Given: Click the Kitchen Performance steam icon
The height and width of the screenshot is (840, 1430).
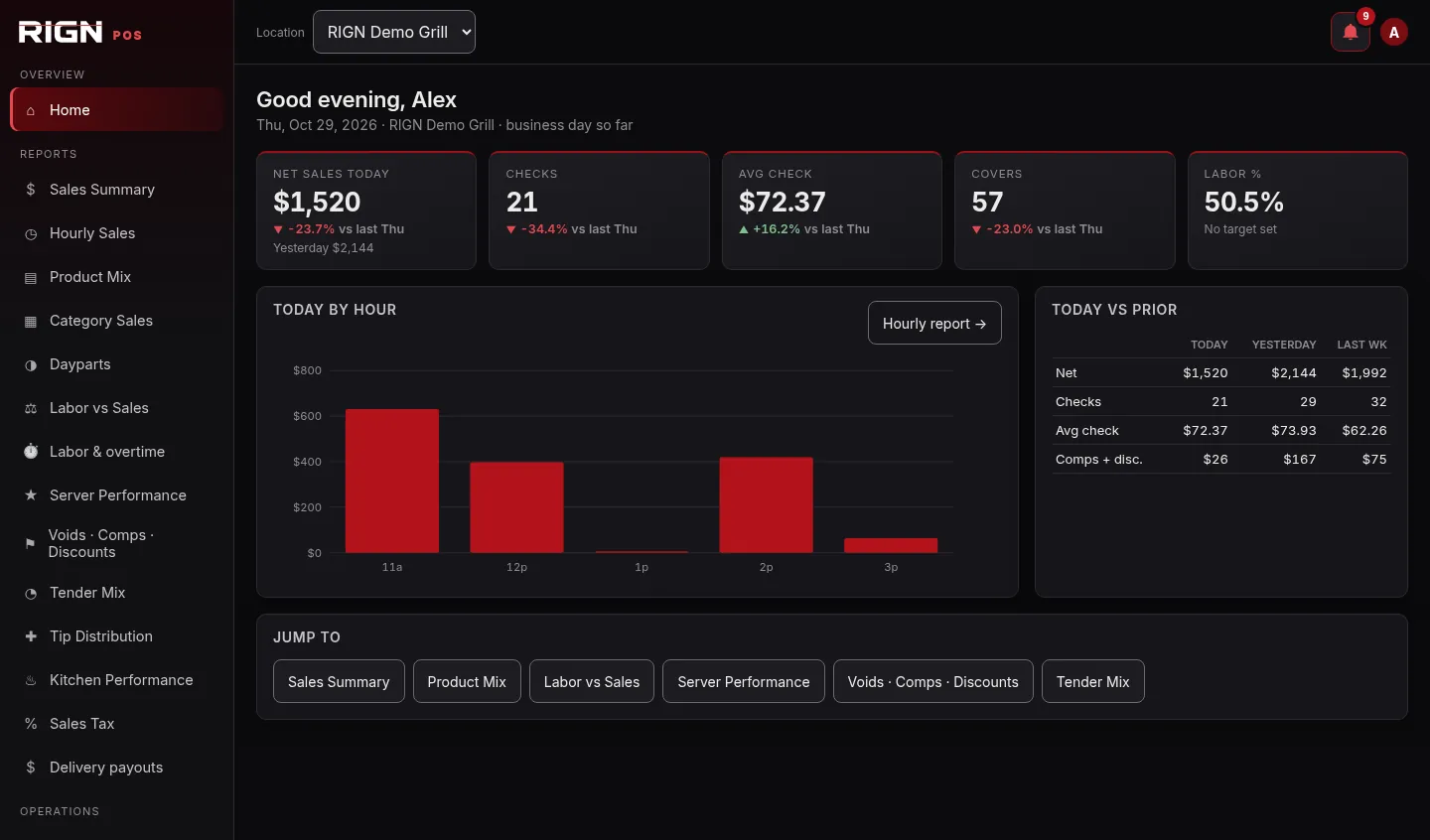Looking at the screenshot, I should pyautogui.click(x=31, y=680).
